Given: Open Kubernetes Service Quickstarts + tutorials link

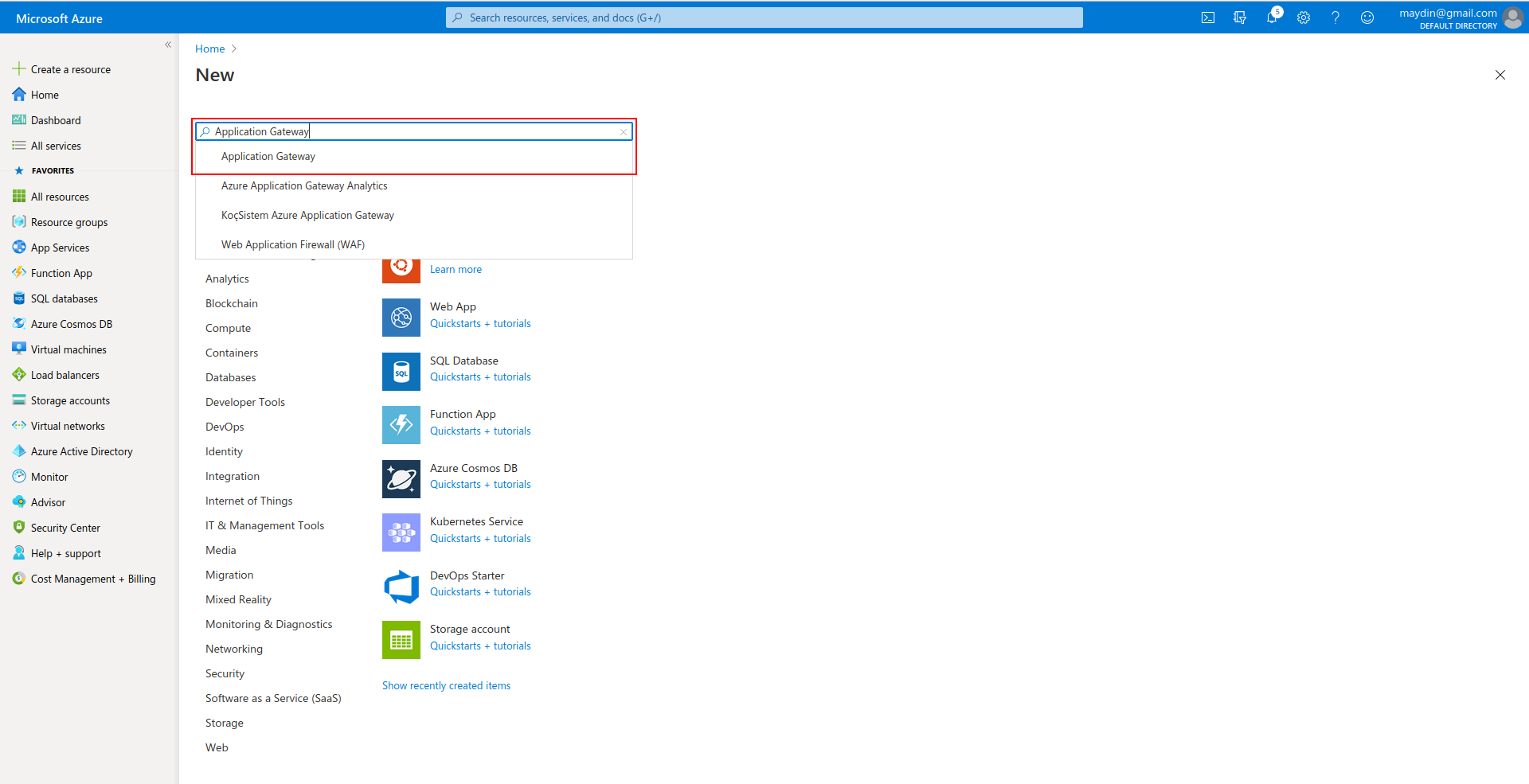Looking at the screenshot, I should click(x=480, y=539).
